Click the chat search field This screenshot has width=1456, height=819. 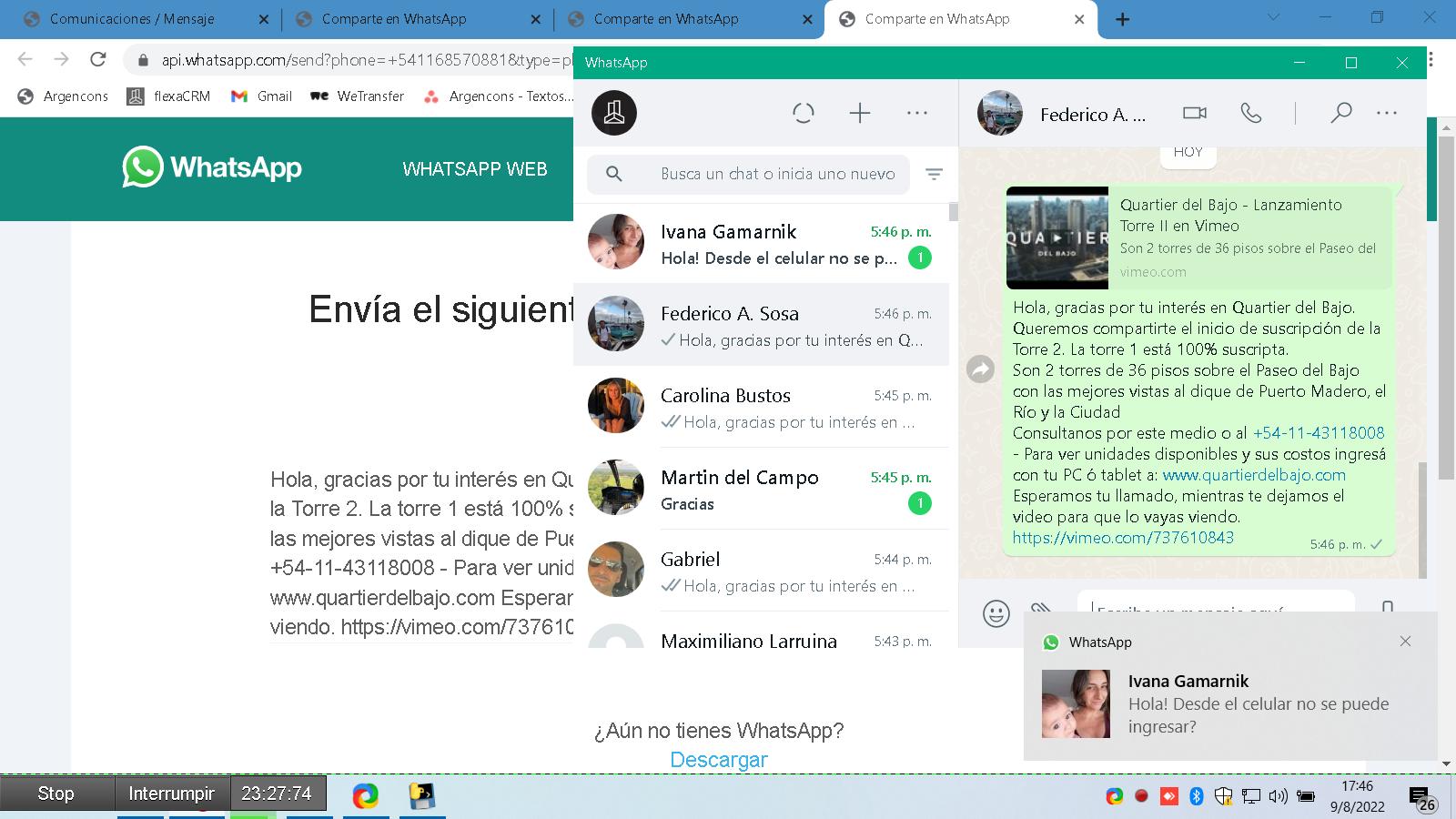[748, 174]
